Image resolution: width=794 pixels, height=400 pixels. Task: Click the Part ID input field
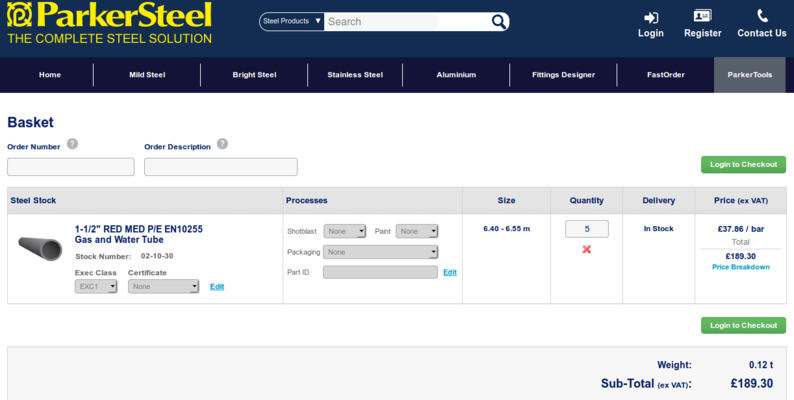(380, 272)
